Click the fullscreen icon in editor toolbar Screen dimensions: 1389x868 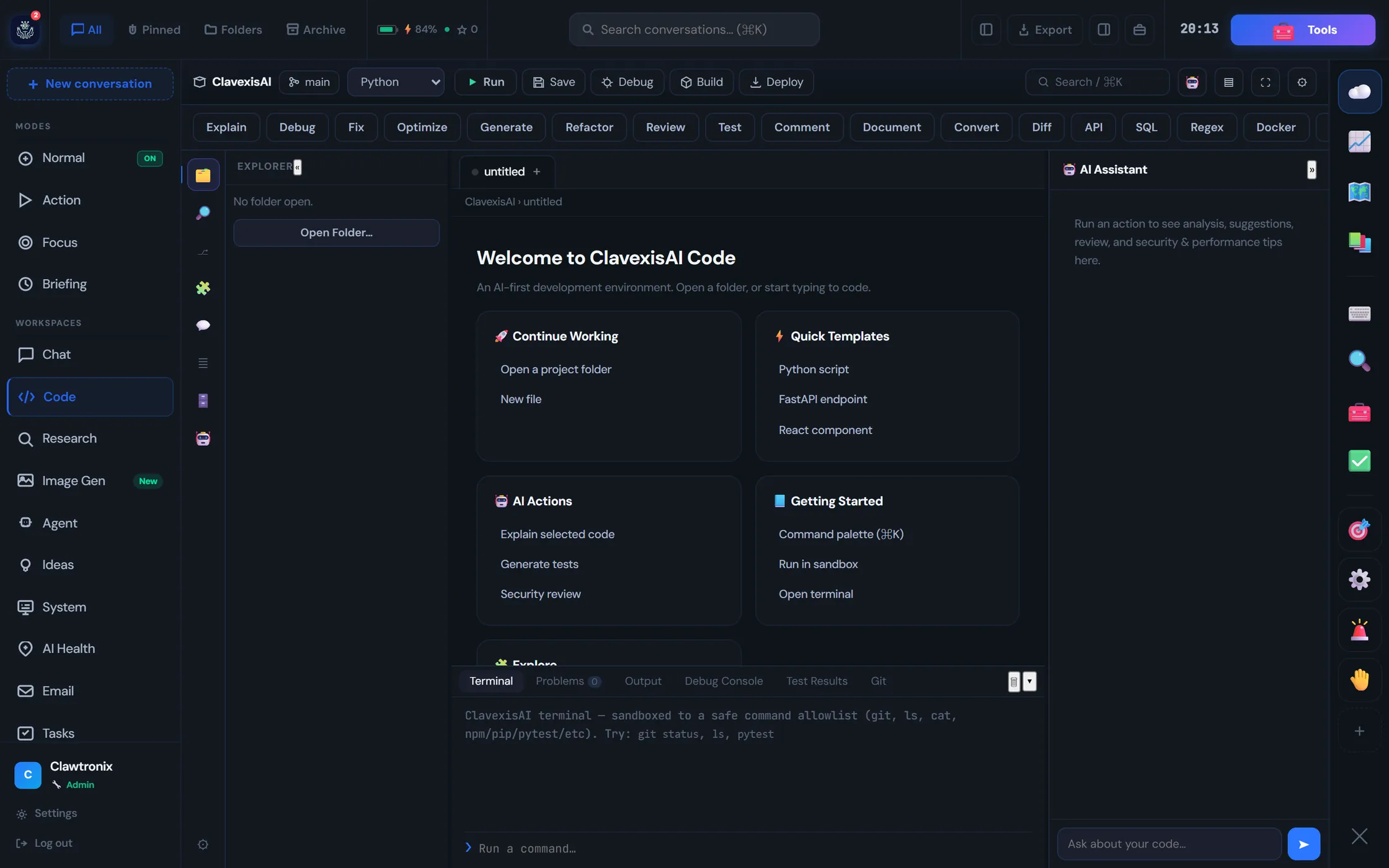(1265, 82)
